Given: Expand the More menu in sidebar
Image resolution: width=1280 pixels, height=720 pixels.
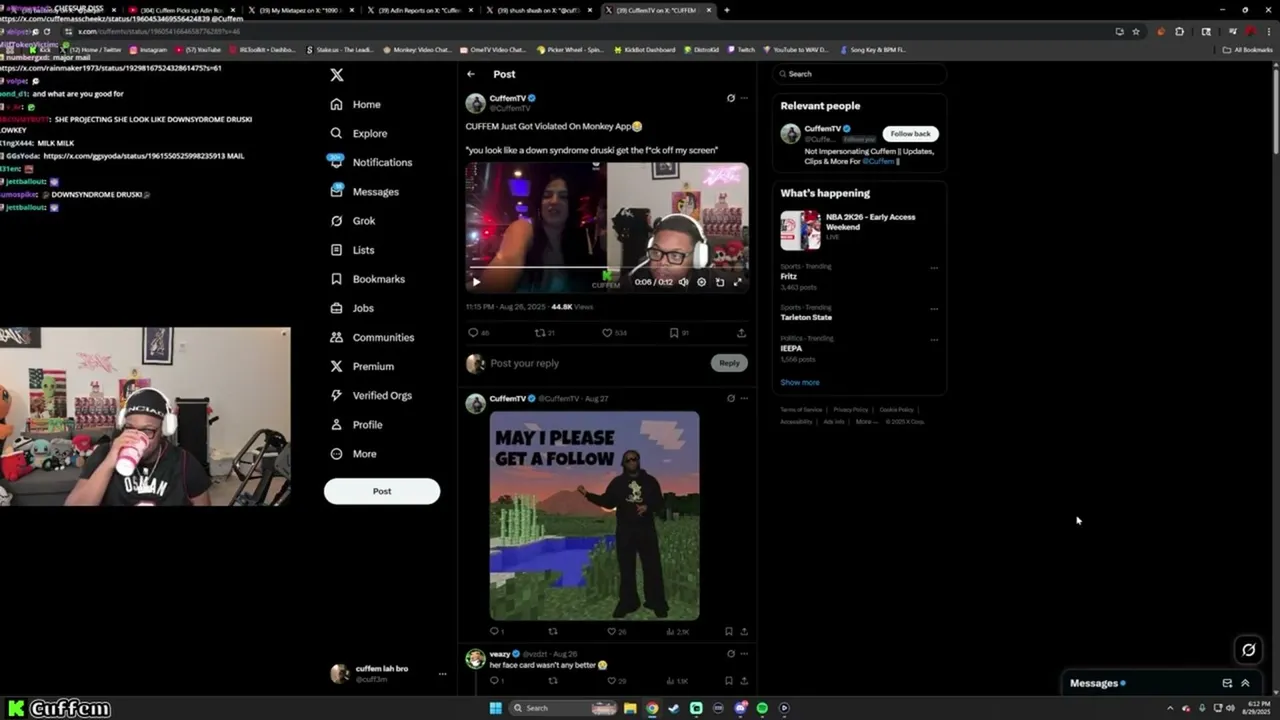Looking at the screenshot, I should point(353,454).
